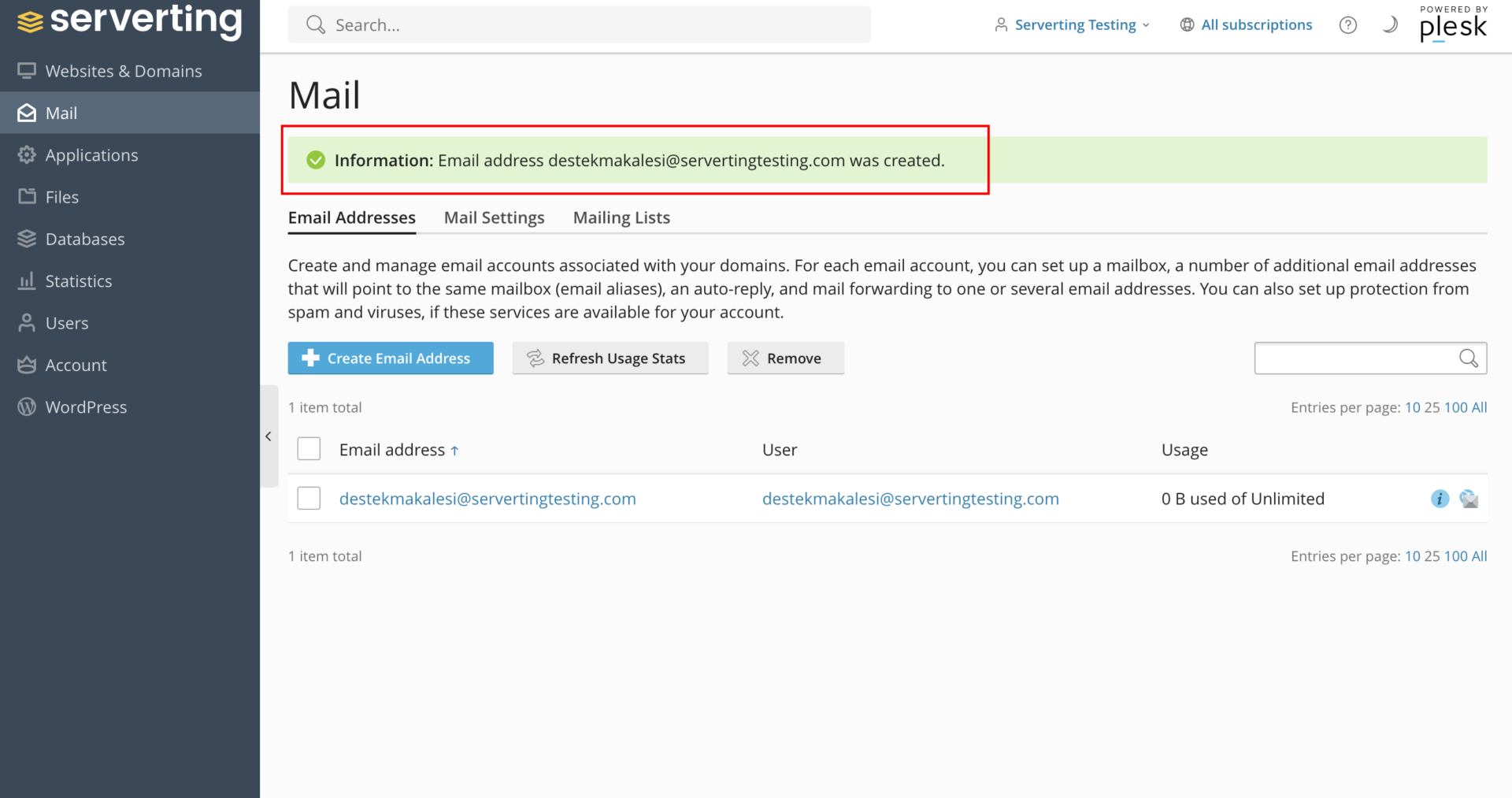The width and height of the screenshot is (1512, 798).
Task: Click Create Email Address button
Action: point(391,358)
